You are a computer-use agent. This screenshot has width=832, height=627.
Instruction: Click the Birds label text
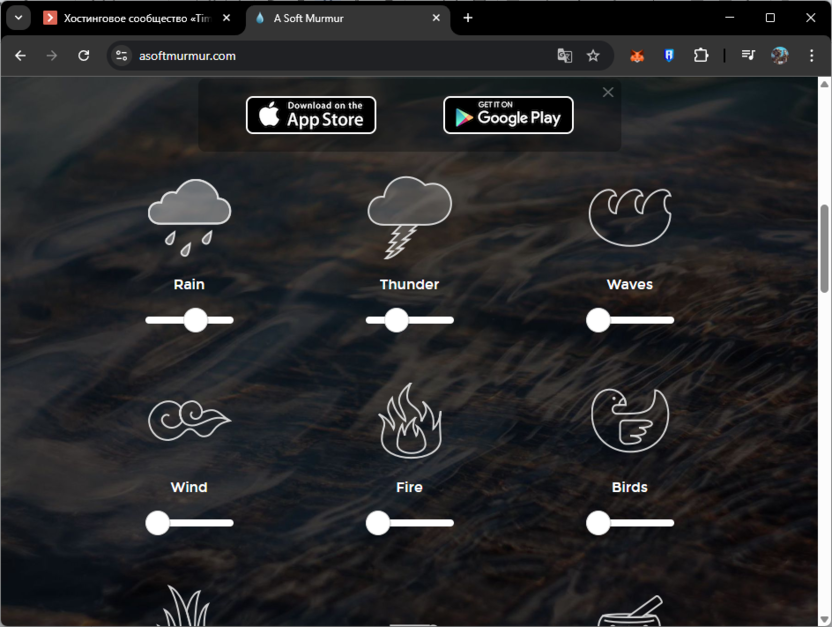tap(630, 487)
